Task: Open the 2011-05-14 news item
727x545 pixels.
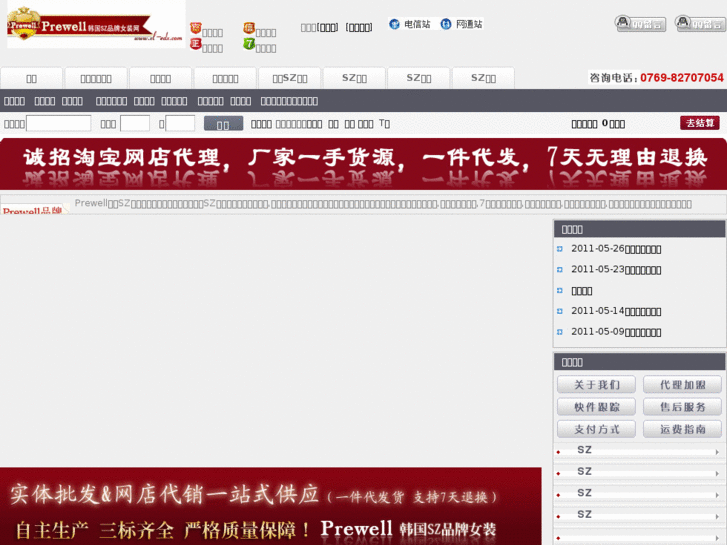Action: 616,311
